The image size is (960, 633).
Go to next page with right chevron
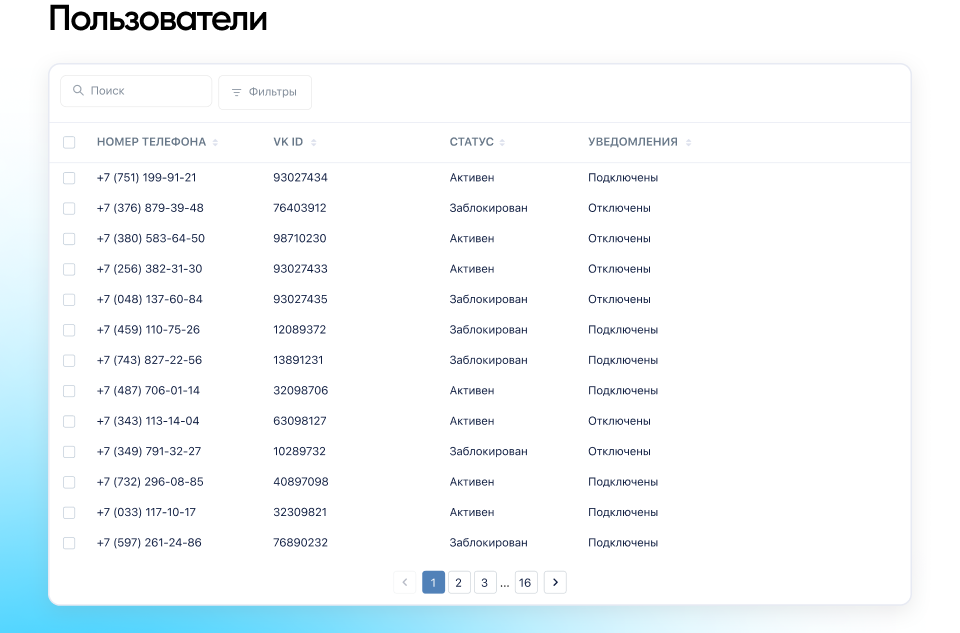tap(555, 582)
